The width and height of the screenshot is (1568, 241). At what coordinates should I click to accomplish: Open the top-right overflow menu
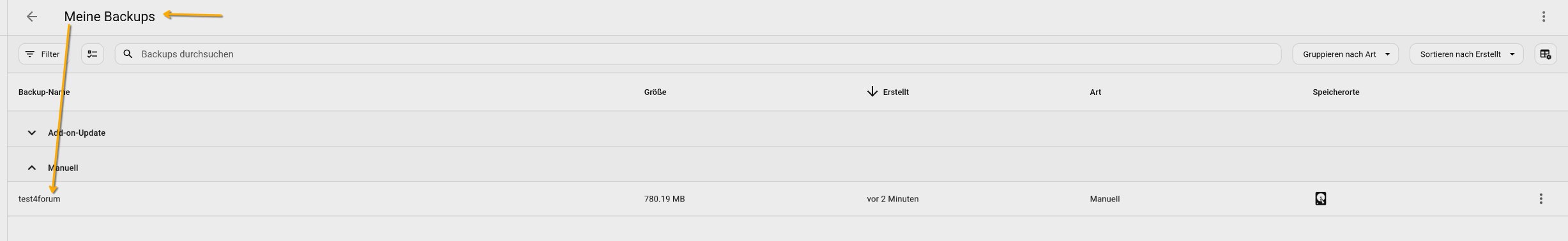(1543, 17)
